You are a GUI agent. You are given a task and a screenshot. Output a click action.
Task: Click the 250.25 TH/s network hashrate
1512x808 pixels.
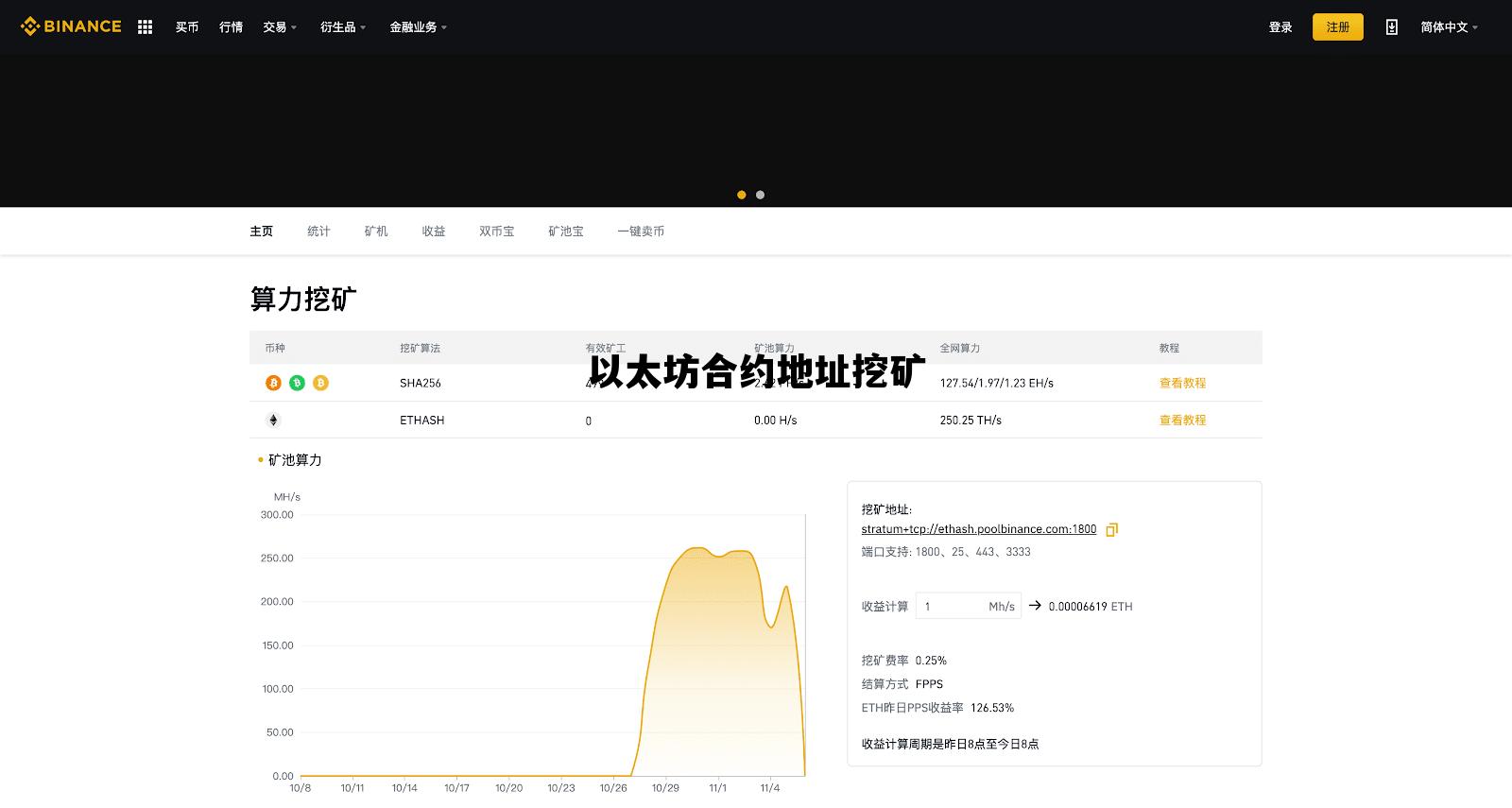coord(971,420)
